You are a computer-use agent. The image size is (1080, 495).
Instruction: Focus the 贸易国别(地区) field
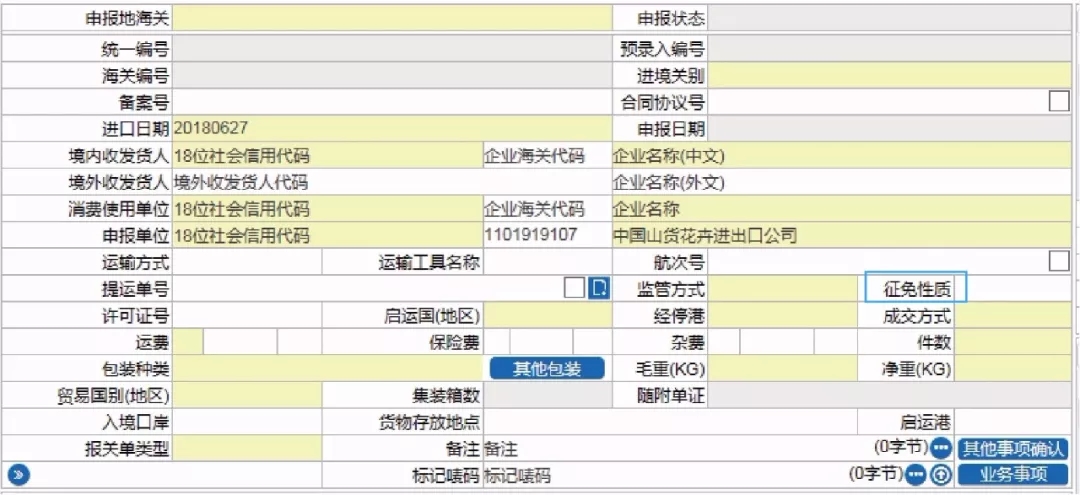[247, 395]
